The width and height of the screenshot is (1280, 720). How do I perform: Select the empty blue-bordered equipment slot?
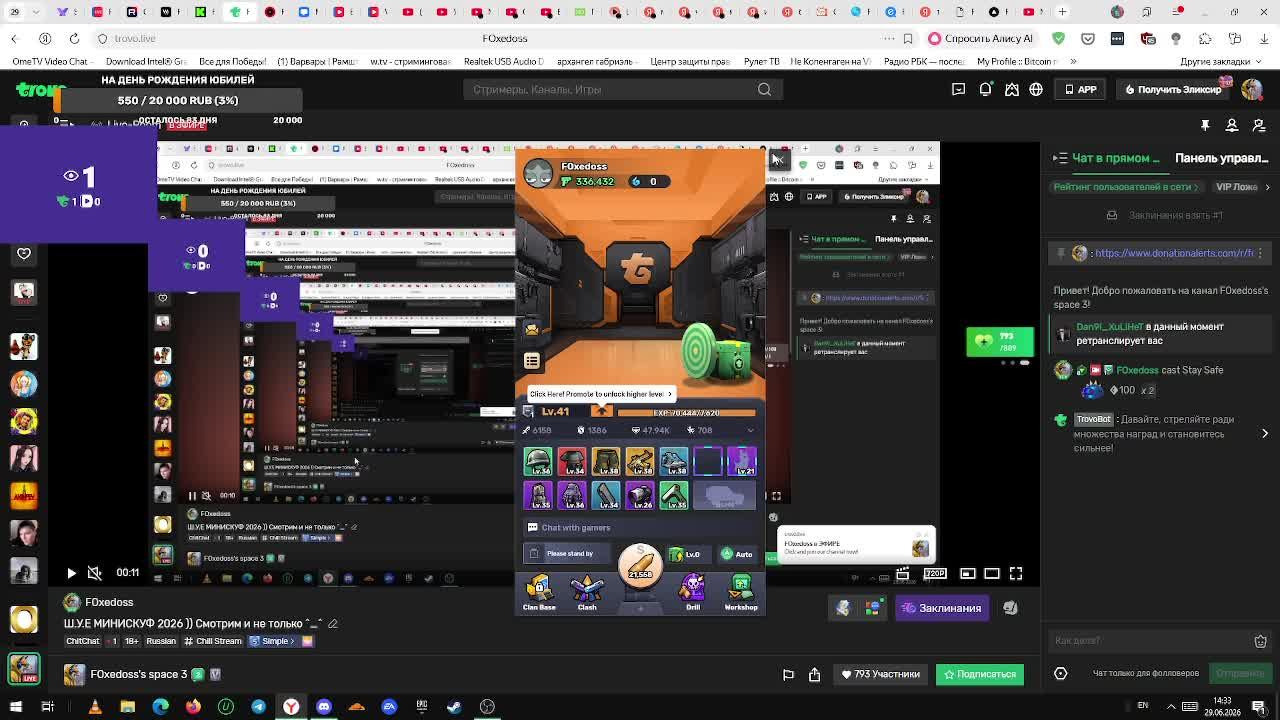708,461
